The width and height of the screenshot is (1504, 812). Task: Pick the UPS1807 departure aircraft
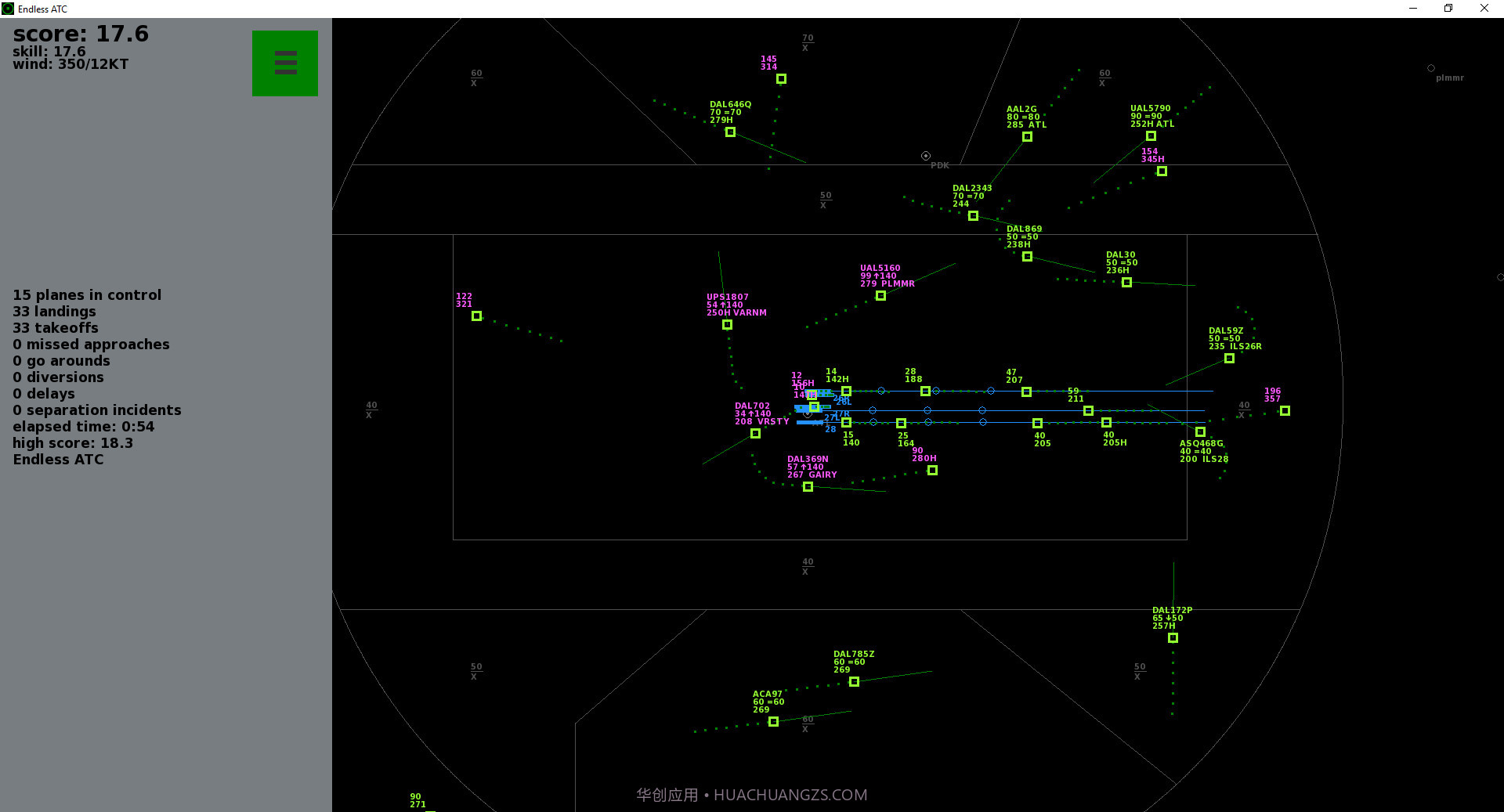coord(727,325)
